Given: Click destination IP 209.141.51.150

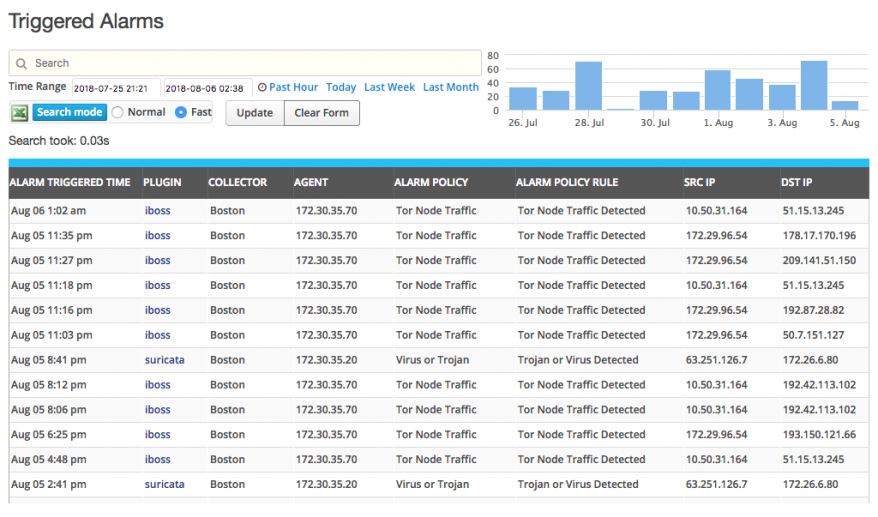Looking at the screenshot, I should click(x=819, y=260).
